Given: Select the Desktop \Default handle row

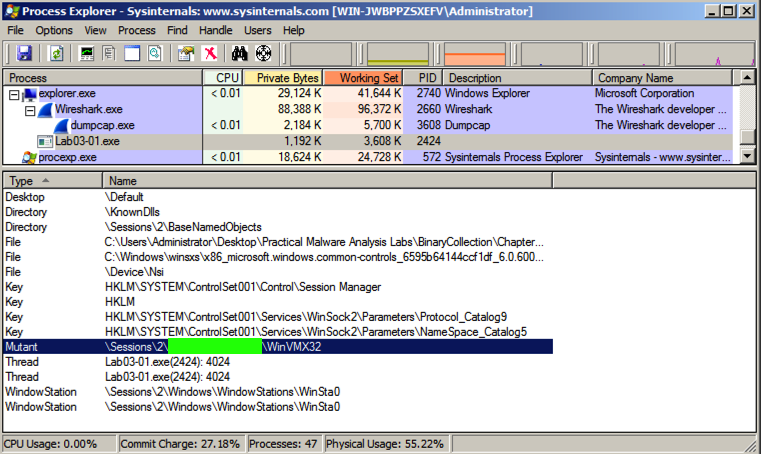Looking at the screenshot, I should [x=278, y=197].
